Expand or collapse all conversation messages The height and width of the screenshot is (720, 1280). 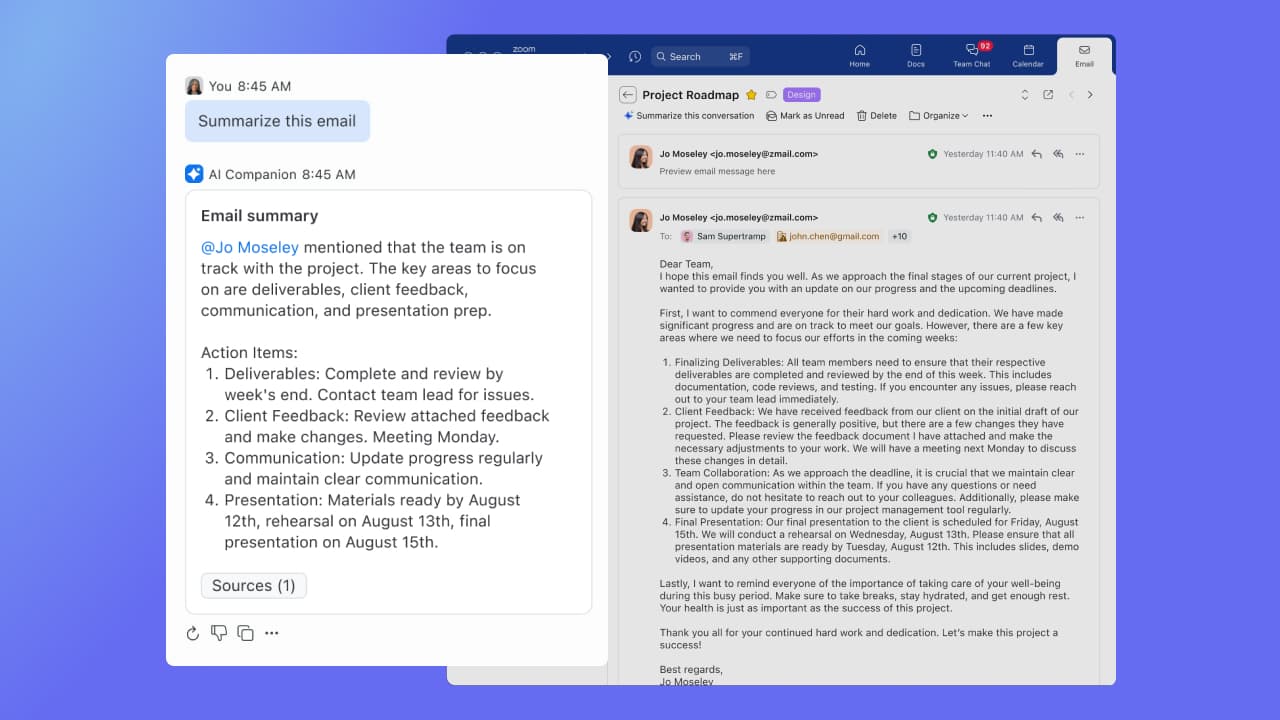point(1024,95)
